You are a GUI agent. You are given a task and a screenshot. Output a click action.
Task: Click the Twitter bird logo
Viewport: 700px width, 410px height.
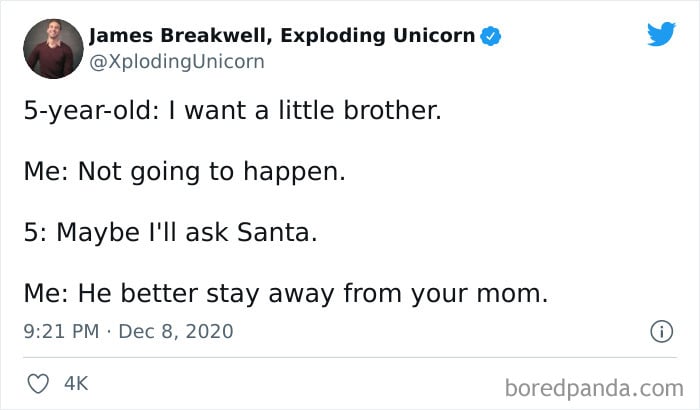point(662,33)
